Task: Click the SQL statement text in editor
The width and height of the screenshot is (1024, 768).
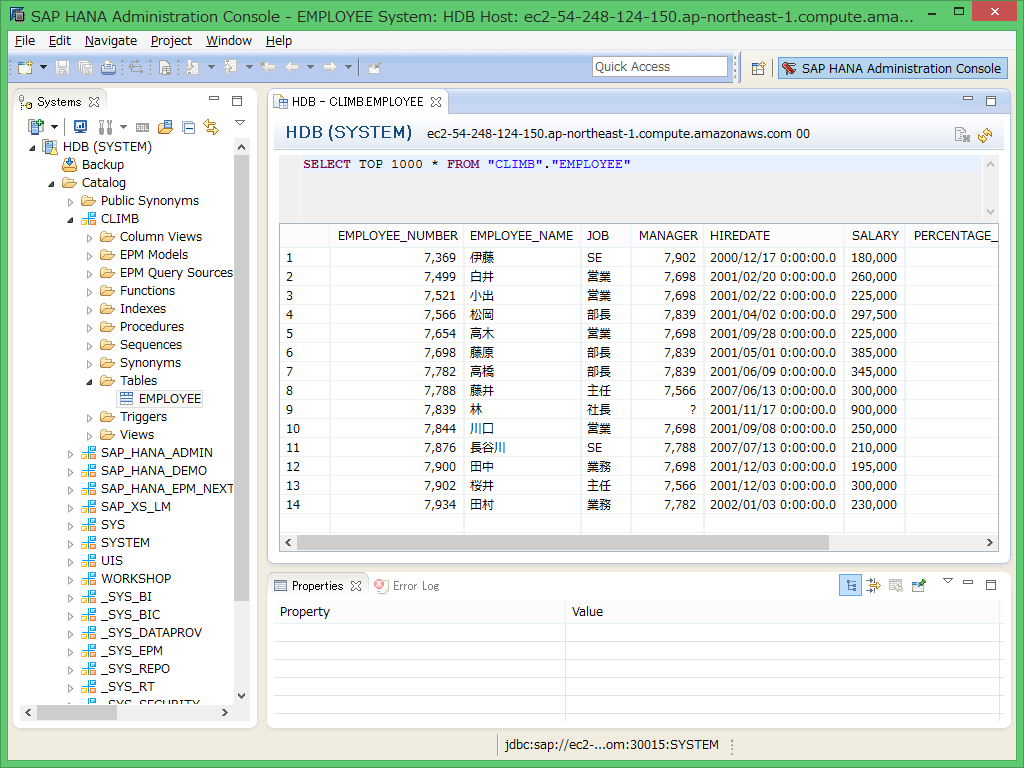Action: tap(466, 164)
